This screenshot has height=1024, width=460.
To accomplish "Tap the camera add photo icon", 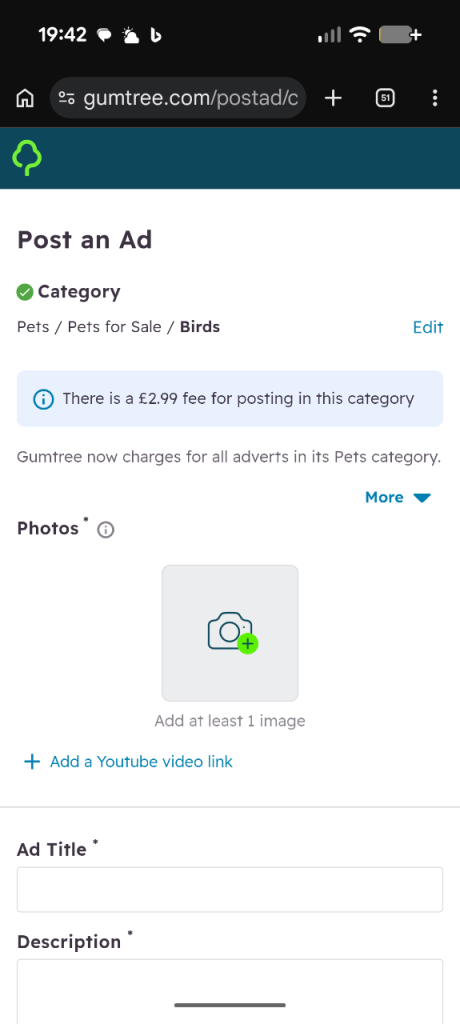I will coord(233,632).
